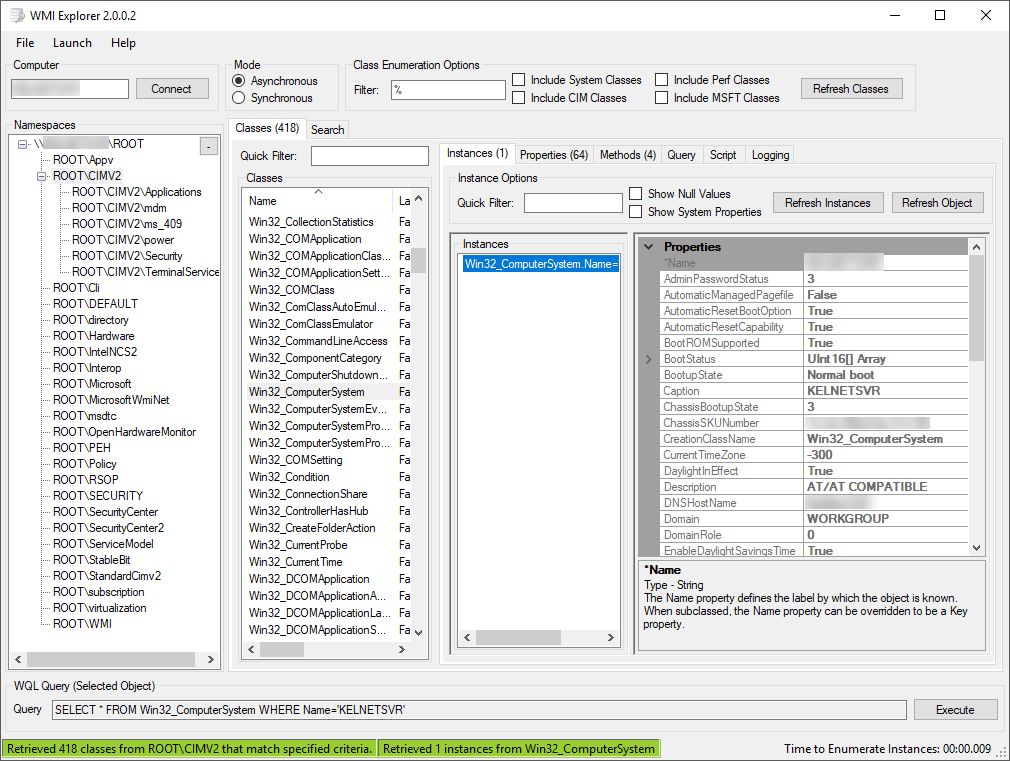Enable Show System Properties
The width and height of the screenshot is (1010, 761).
636,211
